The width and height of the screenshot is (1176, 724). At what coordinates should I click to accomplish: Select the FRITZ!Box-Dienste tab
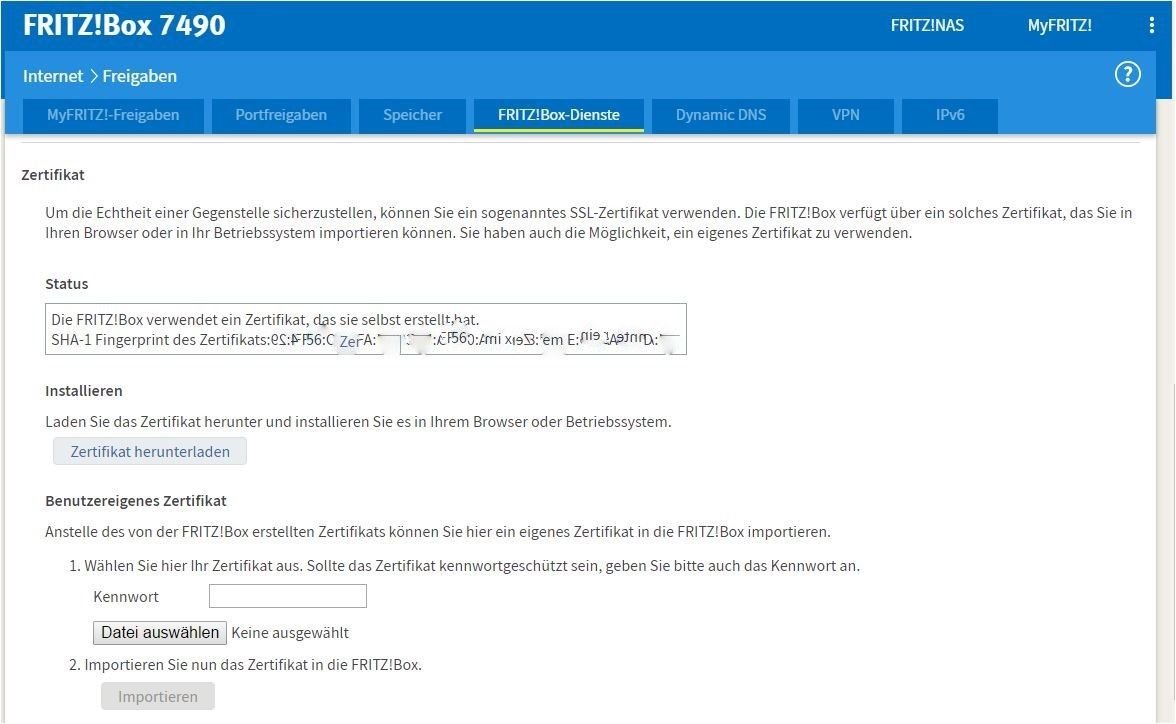click(x=559, y=116)
